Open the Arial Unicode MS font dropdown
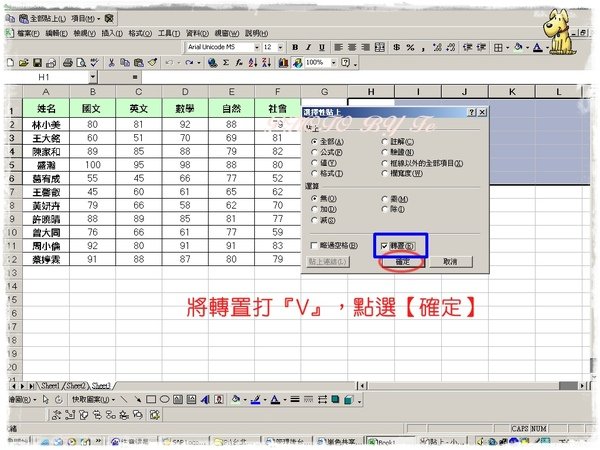600x450 pixels. click(257, 47)
